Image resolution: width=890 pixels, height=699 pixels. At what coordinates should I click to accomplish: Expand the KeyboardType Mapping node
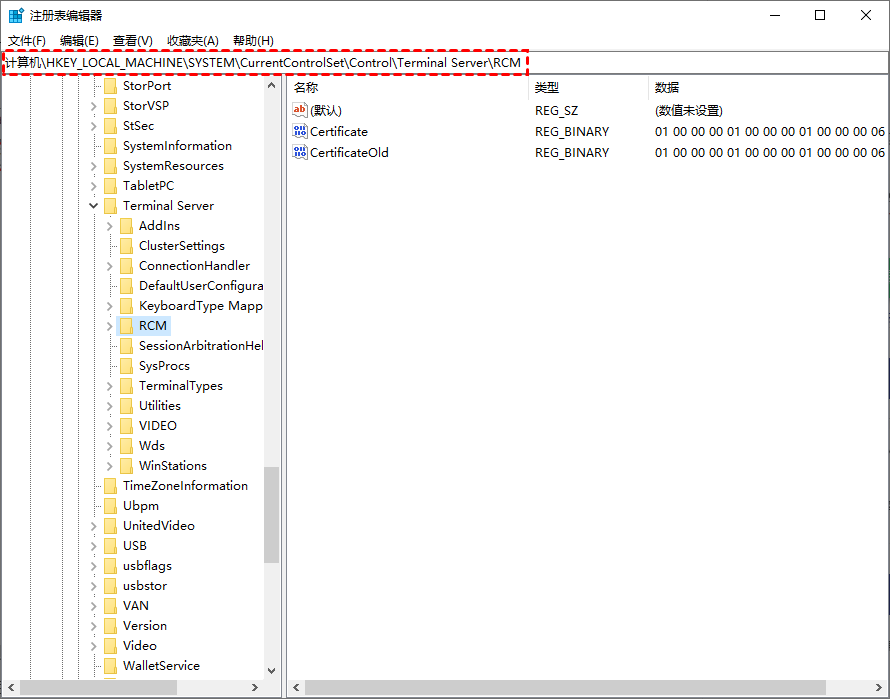[110, 306]
